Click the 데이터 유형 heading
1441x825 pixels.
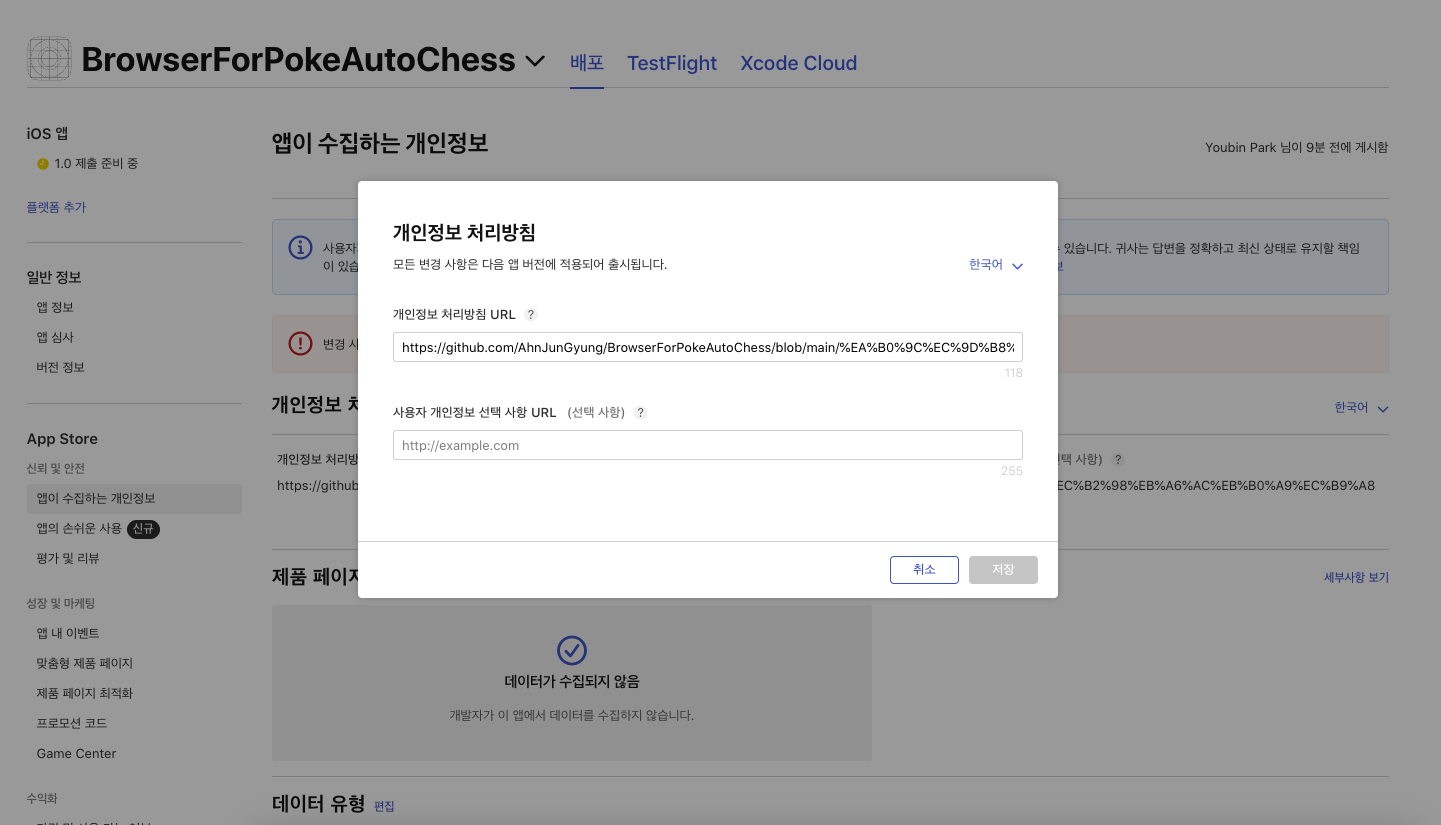319,804
